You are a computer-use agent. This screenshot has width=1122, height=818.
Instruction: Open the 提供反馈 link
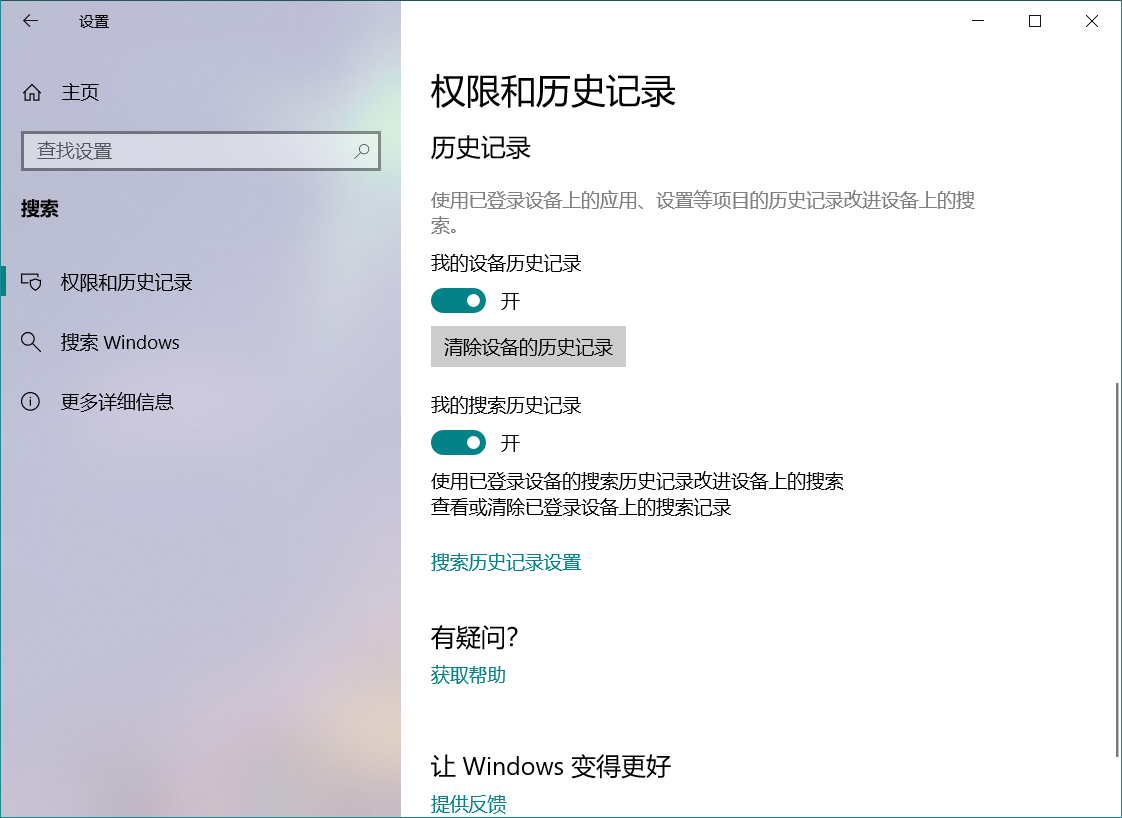tap(468, 804)
